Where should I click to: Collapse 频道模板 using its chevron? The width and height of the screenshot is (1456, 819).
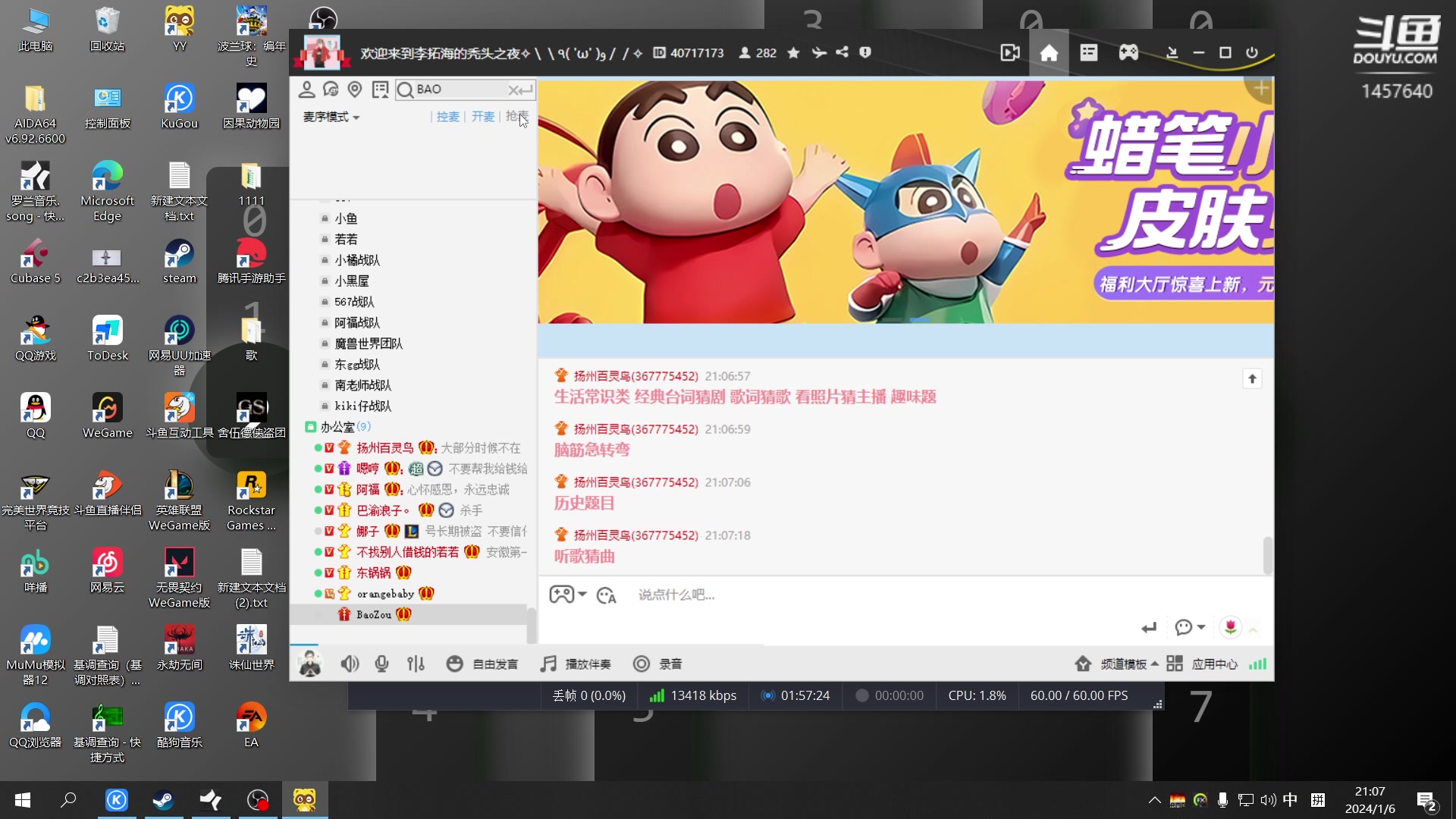tap(1156, 664)
